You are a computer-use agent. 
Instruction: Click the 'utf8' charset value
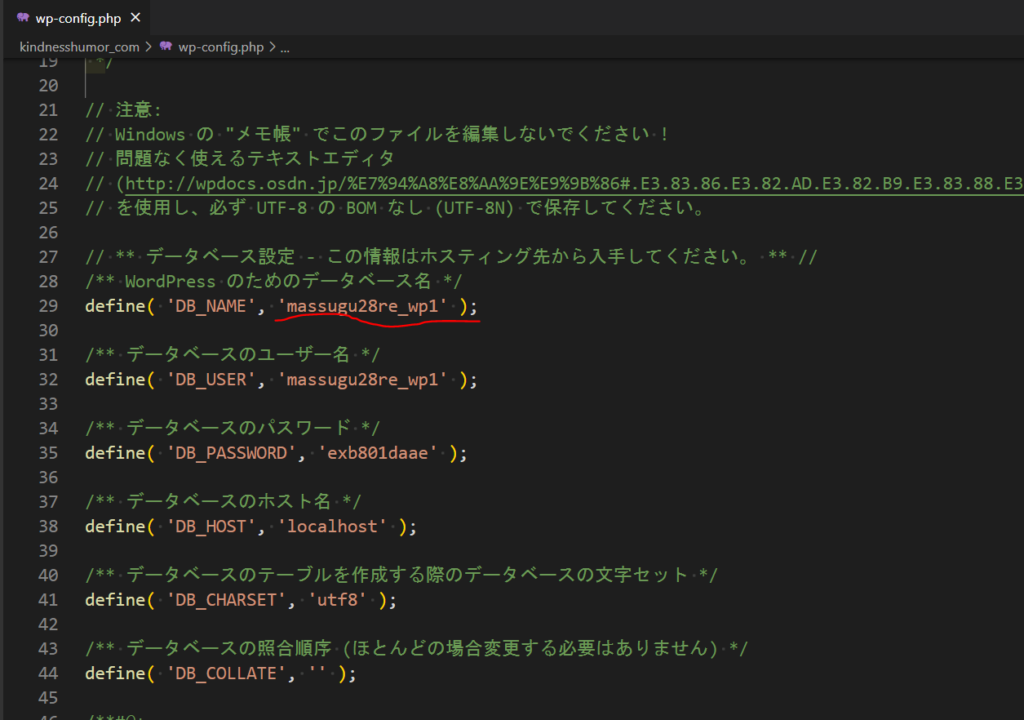pos(337,600)
